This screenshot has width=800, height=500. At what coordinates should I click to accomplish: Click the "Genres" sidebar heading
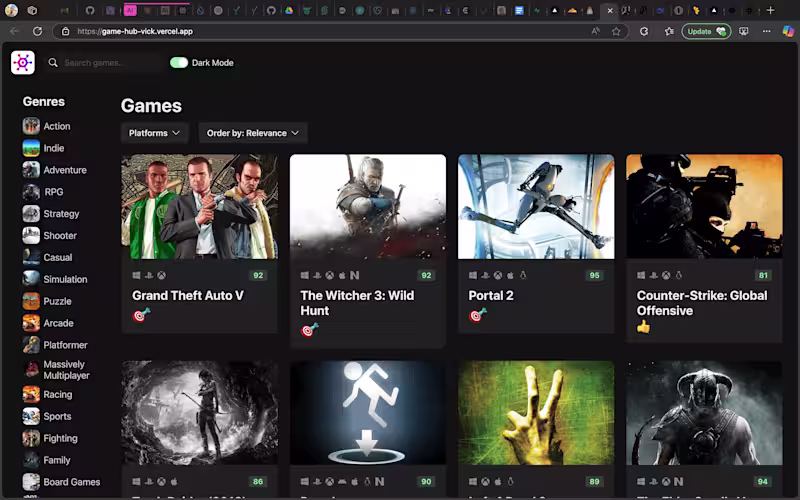(x=44, y=102)
